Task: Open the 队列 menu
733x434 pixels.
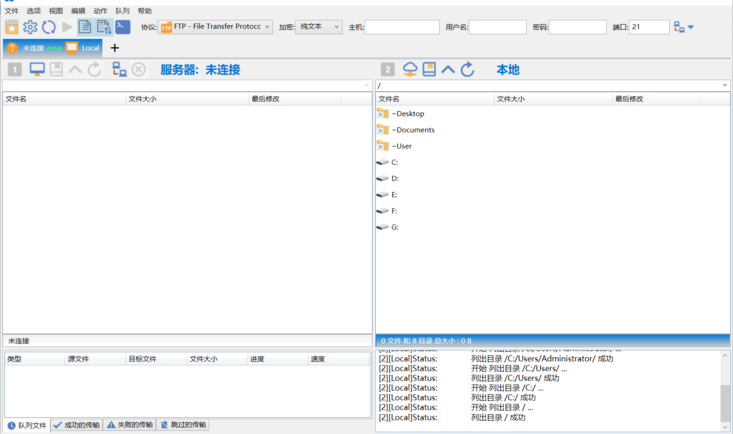Action: point(122,10)
